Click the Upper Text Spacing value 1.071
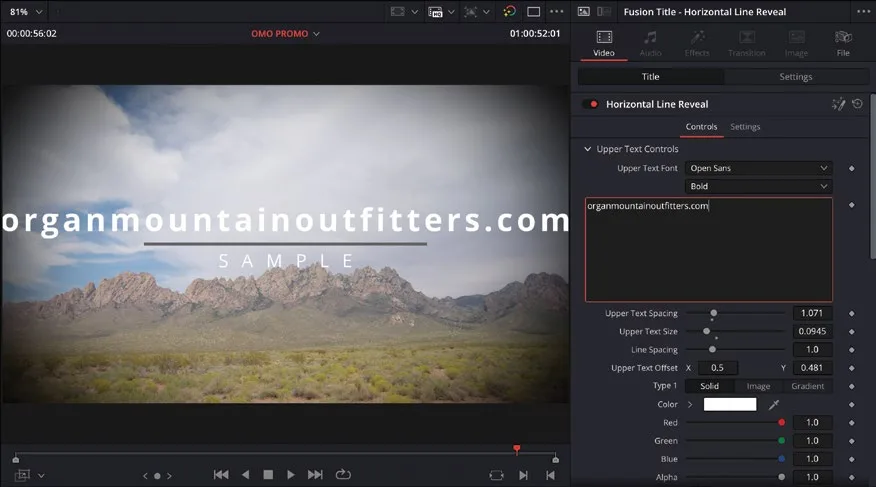Image resolution: width=876 pixels, height=487 pixels. (x=812, y=313)
